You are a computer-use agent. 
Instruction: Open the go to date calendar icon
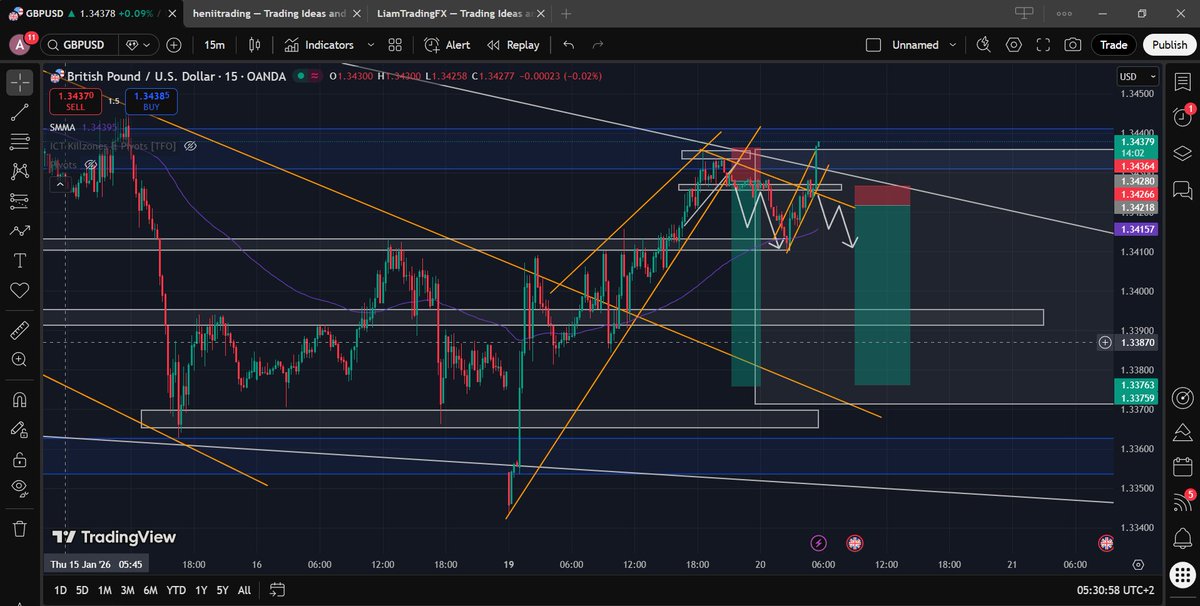(x=278, y=590)
